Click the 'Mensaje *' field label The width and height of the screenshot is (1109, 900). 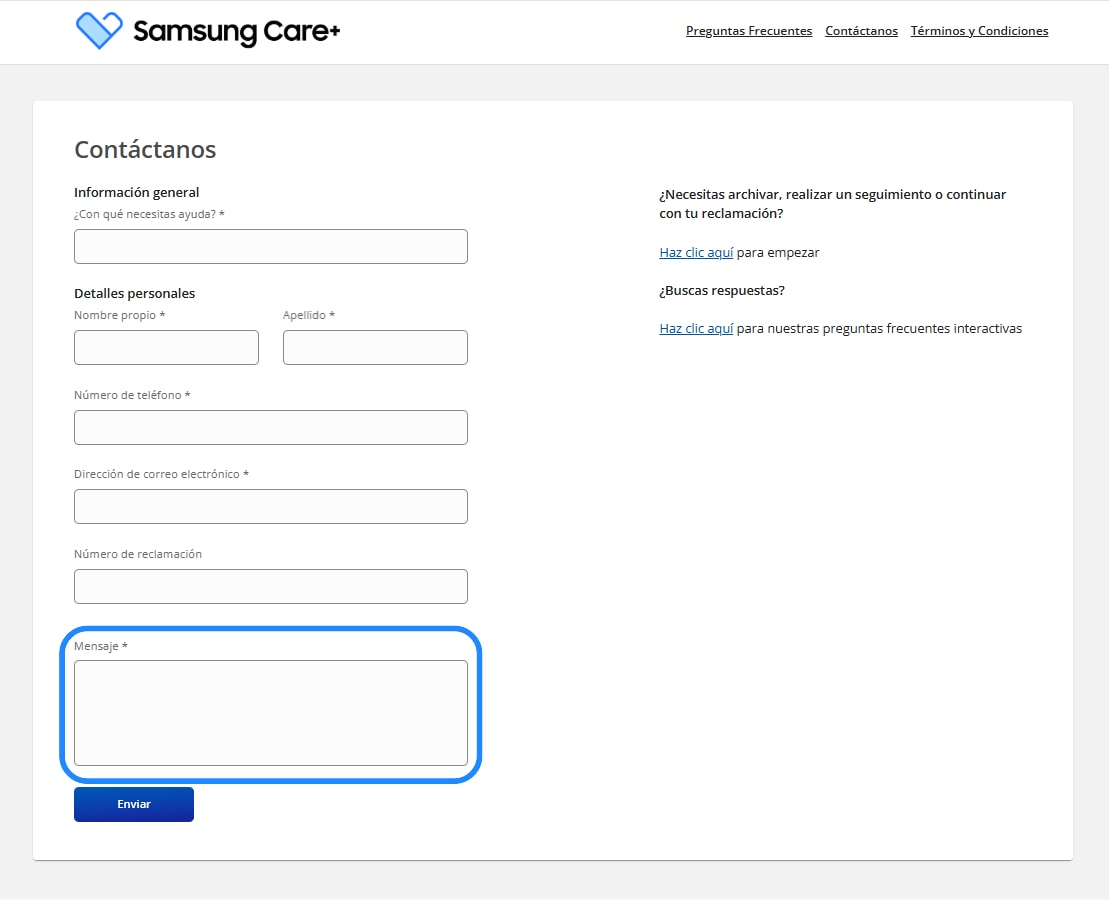point(100,647)
